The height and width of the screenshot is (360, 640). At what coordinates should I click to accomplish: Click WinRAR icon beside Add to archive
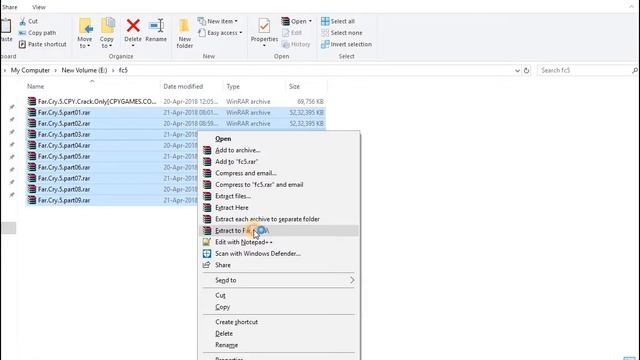point(207,150)
